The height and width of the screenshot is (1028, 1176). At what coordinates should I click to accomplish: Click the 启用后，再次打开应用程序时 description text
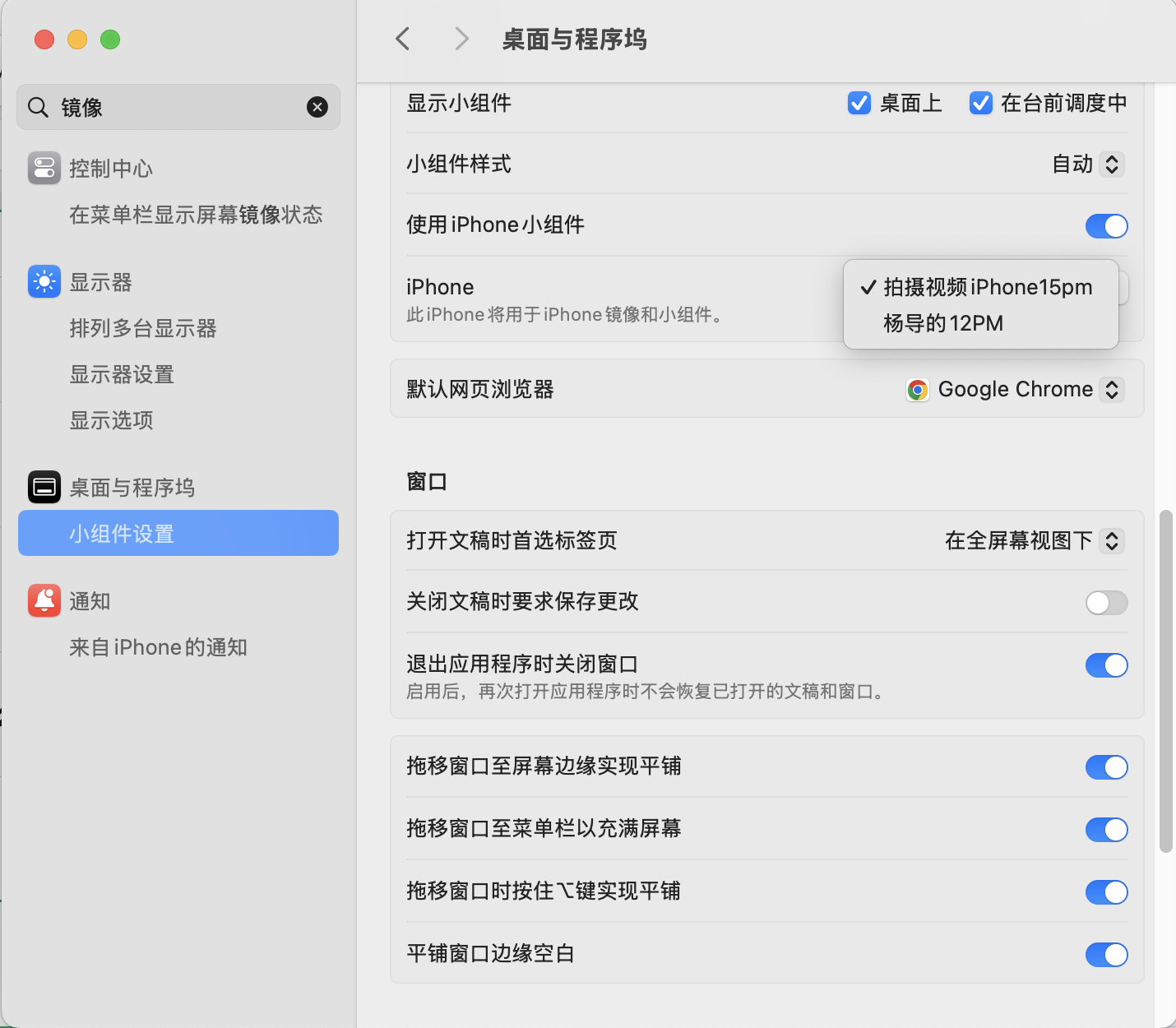pos(646,691)
